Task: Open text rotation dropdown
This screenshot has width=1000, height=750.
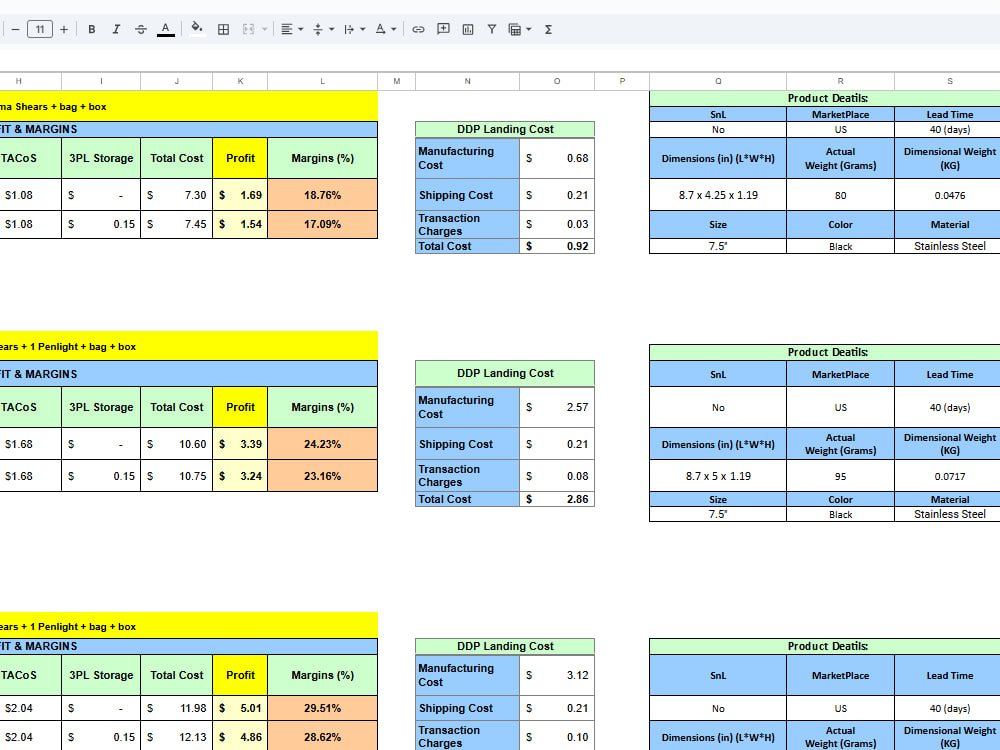Action: [x=386, y=29]
